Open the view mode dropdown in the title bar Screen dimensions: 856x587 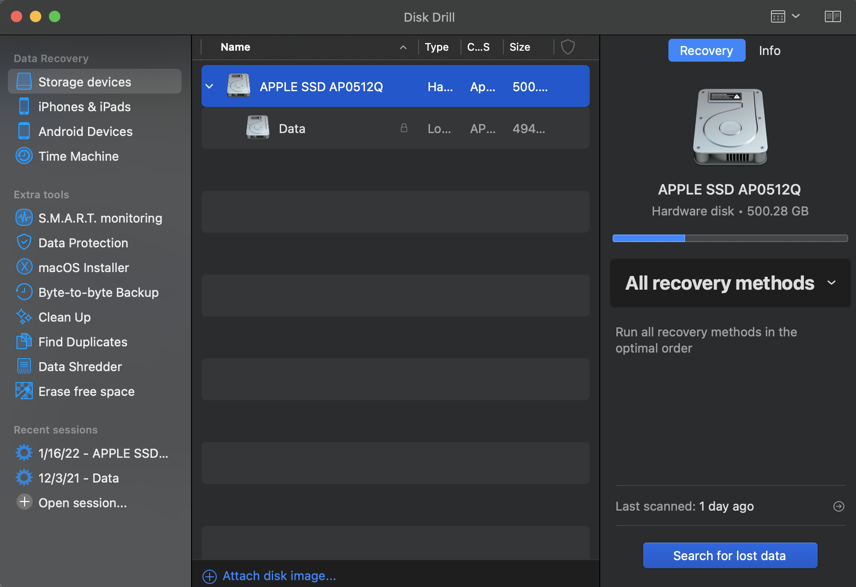[x=785, y=16]
